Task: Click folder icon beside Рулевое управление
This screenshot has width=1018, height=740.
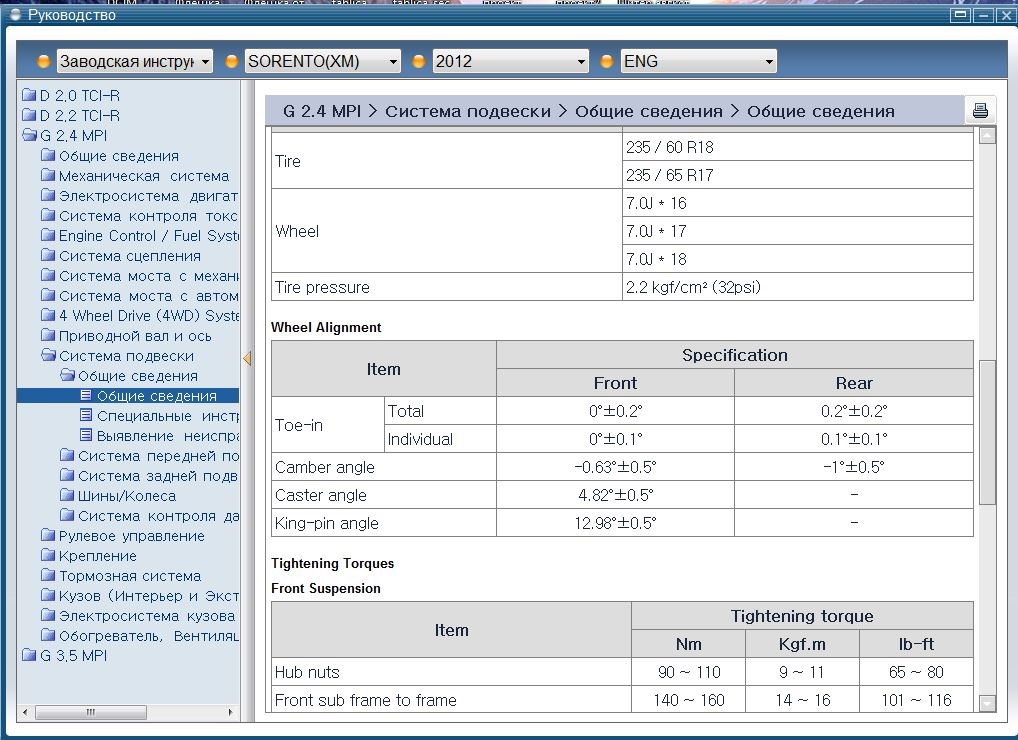Action: [48, 536]
